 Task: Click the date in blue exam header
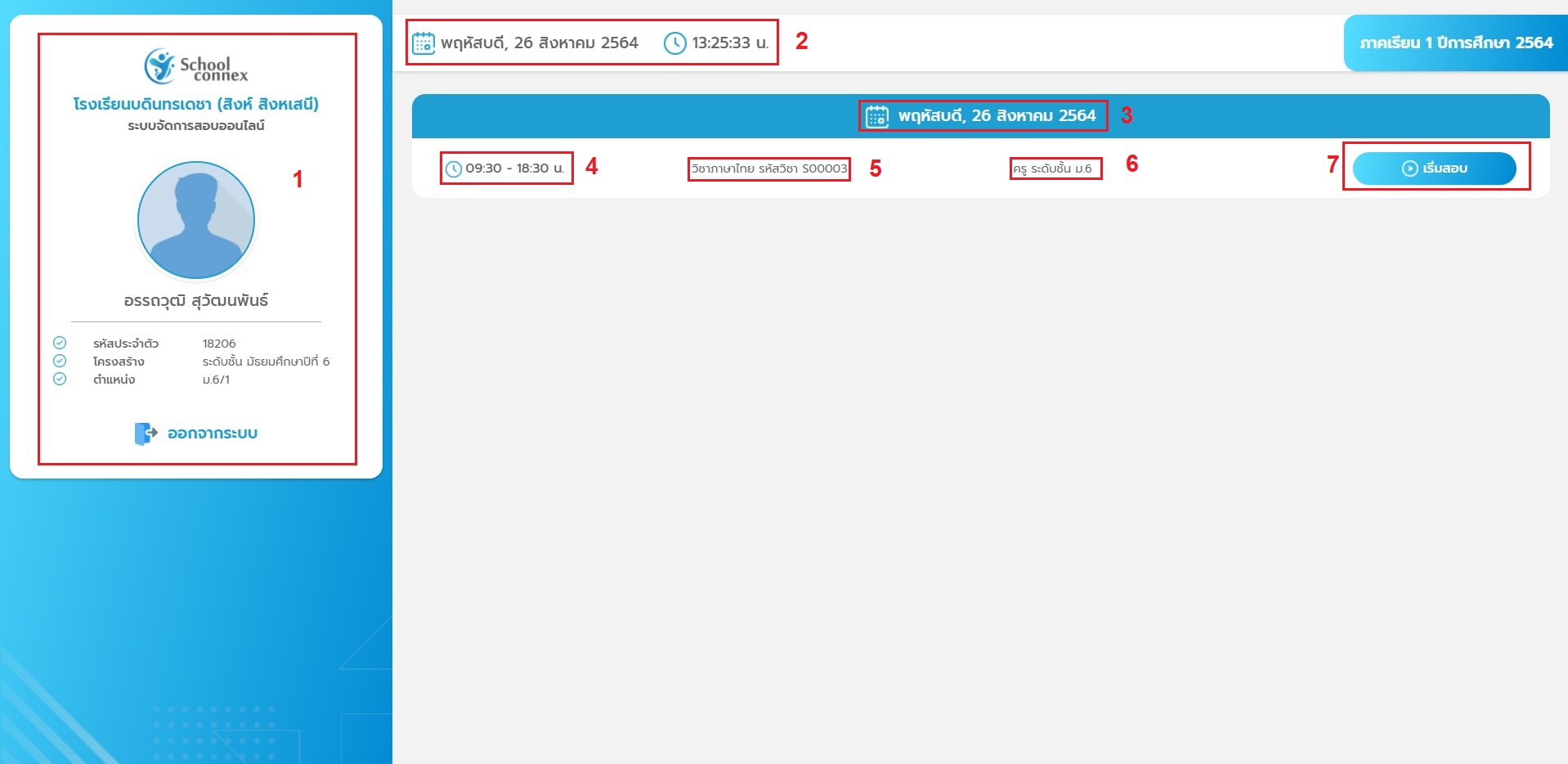[997, 116]
